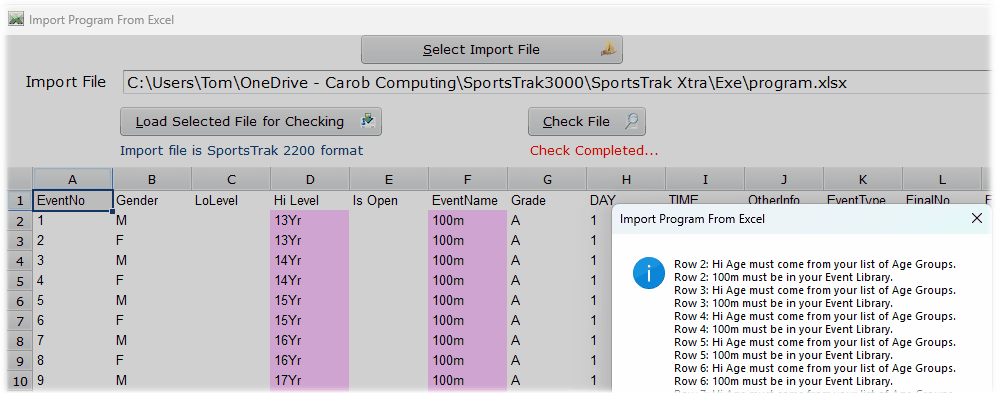The image size is (996, 396).
Task: Click the Check File button
Action: pos(587,121)
